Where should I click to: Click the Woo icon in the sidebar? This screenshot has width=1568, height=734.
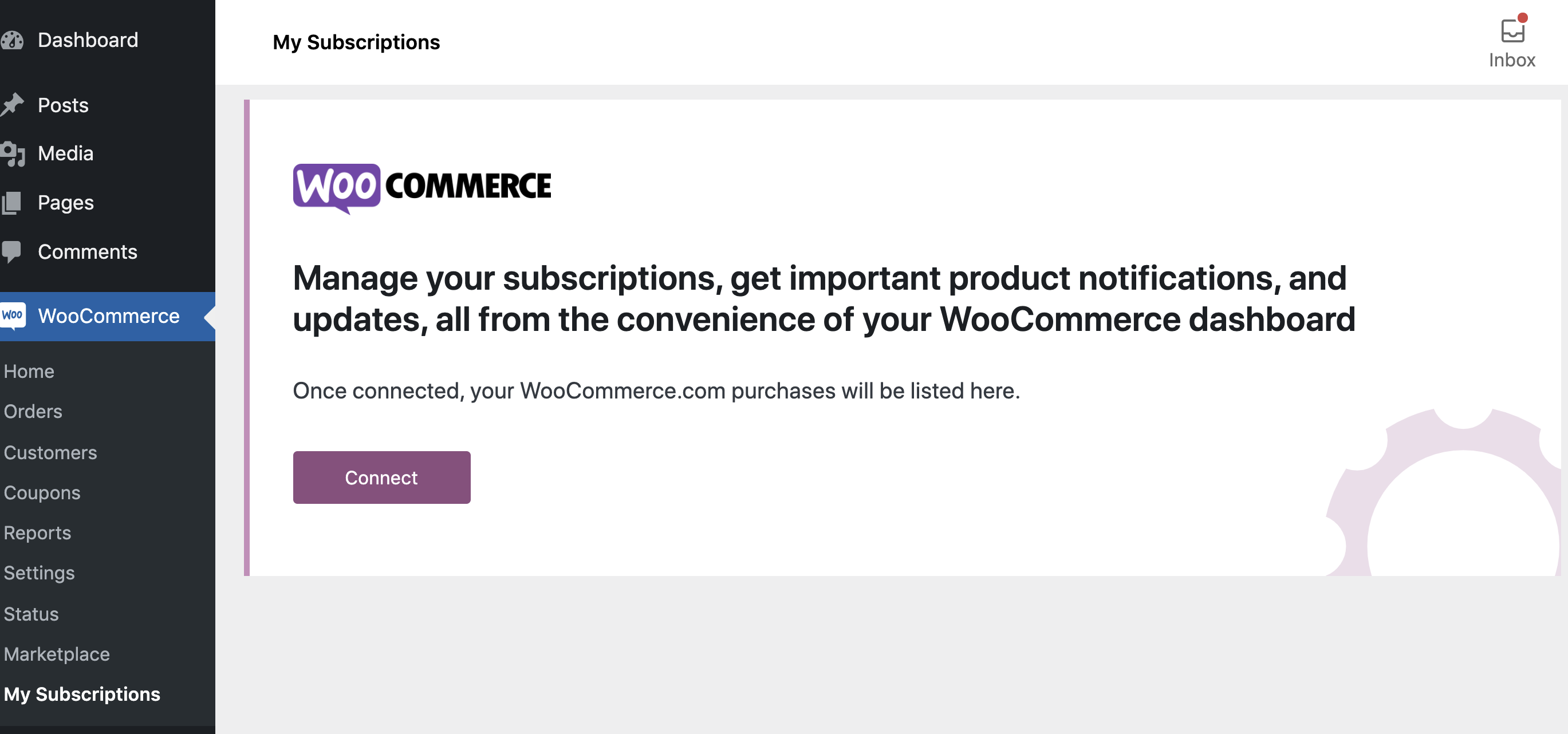click(x=13, y=315)
